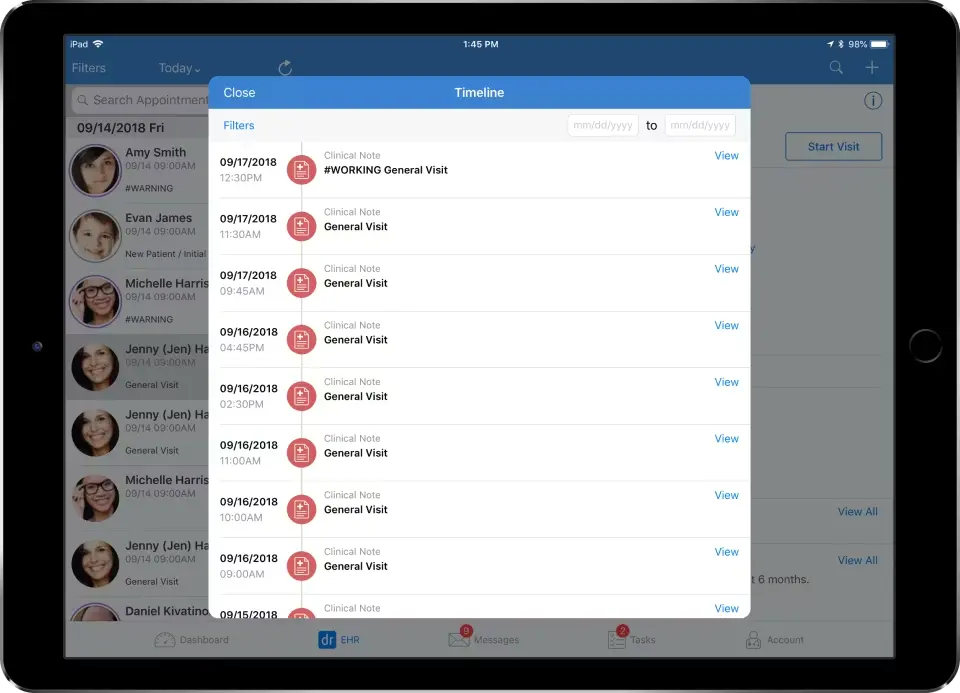
Task: Open the Today dropdown
Action: [x=179, y=67]
